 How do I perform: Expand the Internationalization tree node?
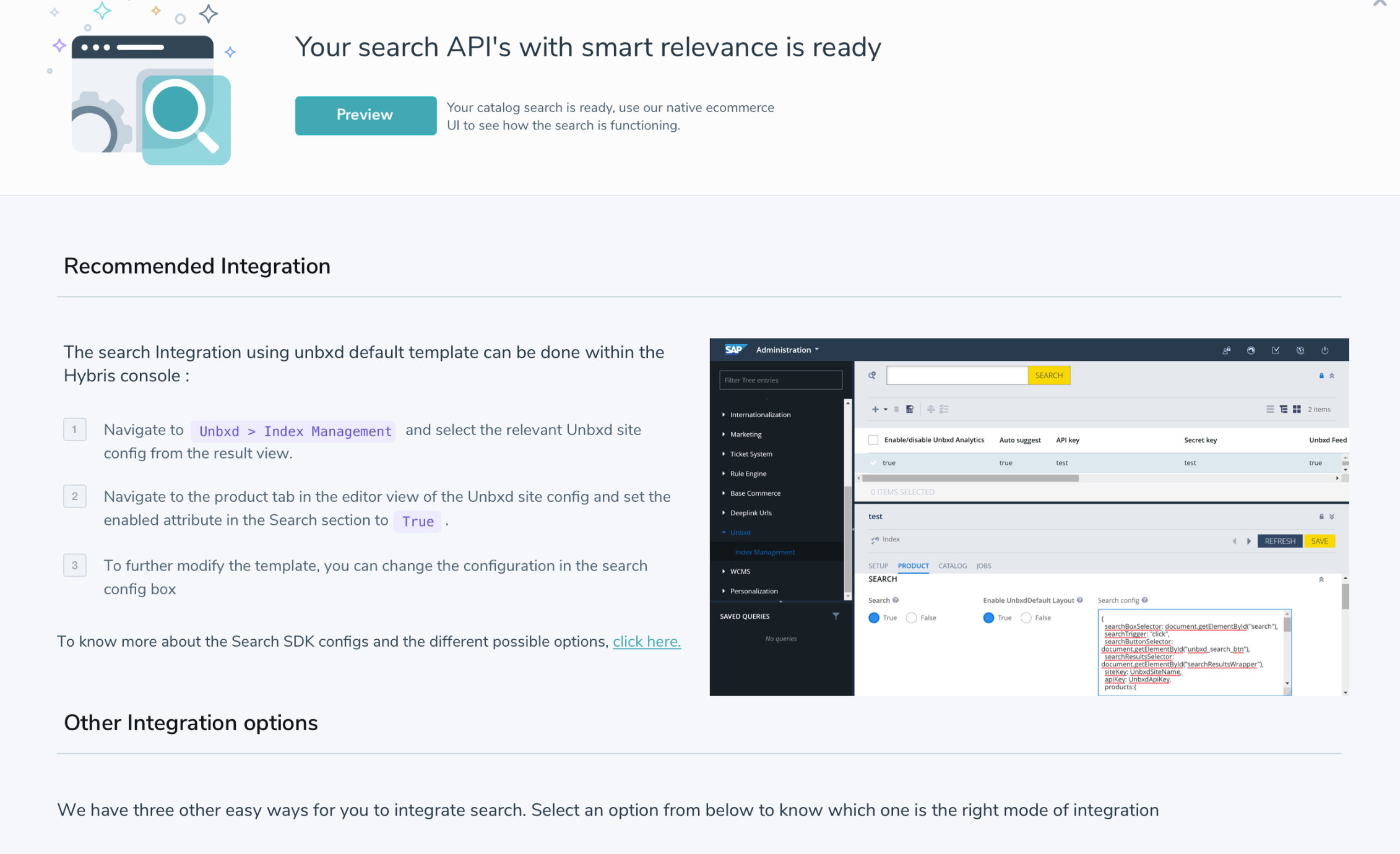click(724, 415)
